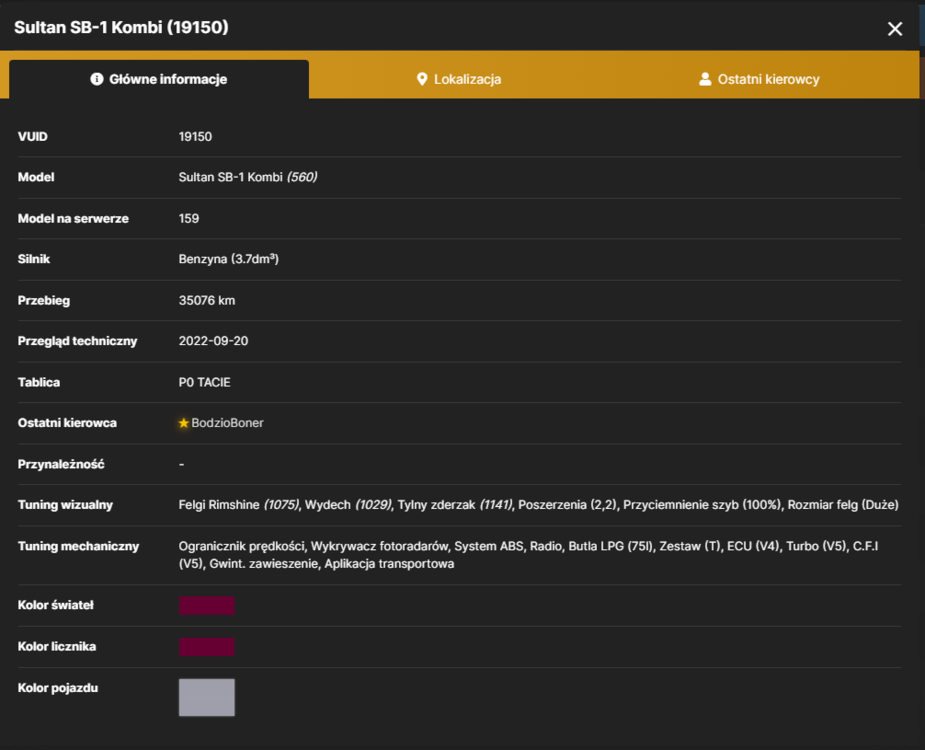Click the mileage value 35076 km
Image resolution: width=925 pixels, height=750 pixels.
pos(207,300)
